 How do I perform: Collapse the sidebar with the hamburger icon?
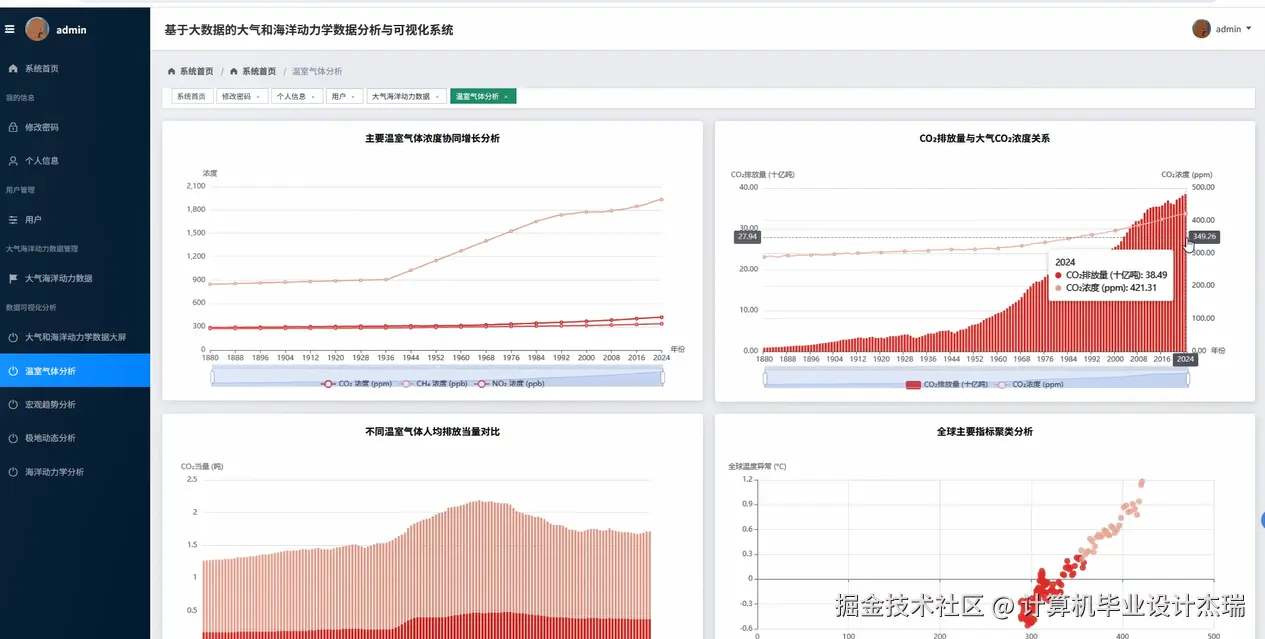[x=10, y=29]
